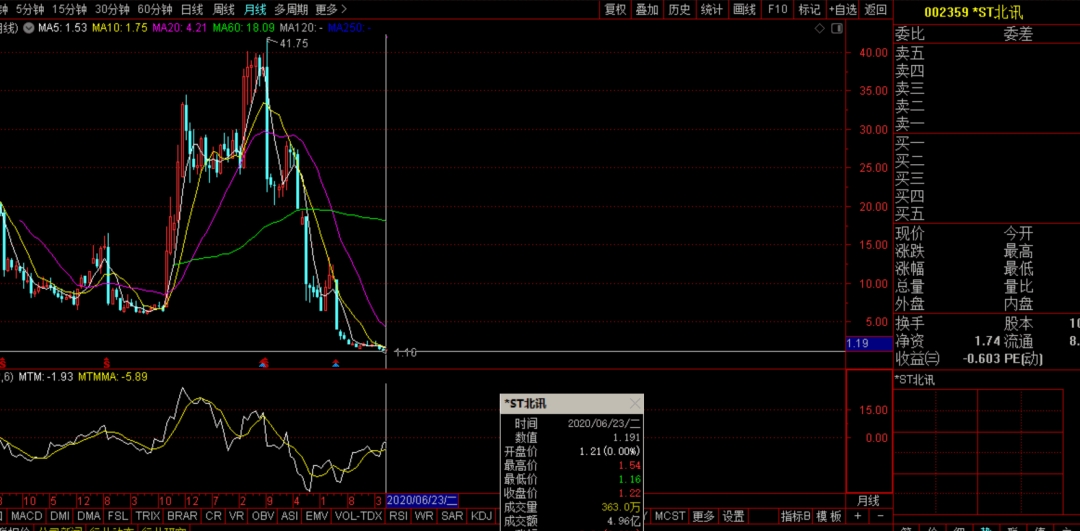Viewport: 1080px width, 531px height.
Task: Click the 2020/06/23 date marker on timeline
Action: (x=421, y=500)
